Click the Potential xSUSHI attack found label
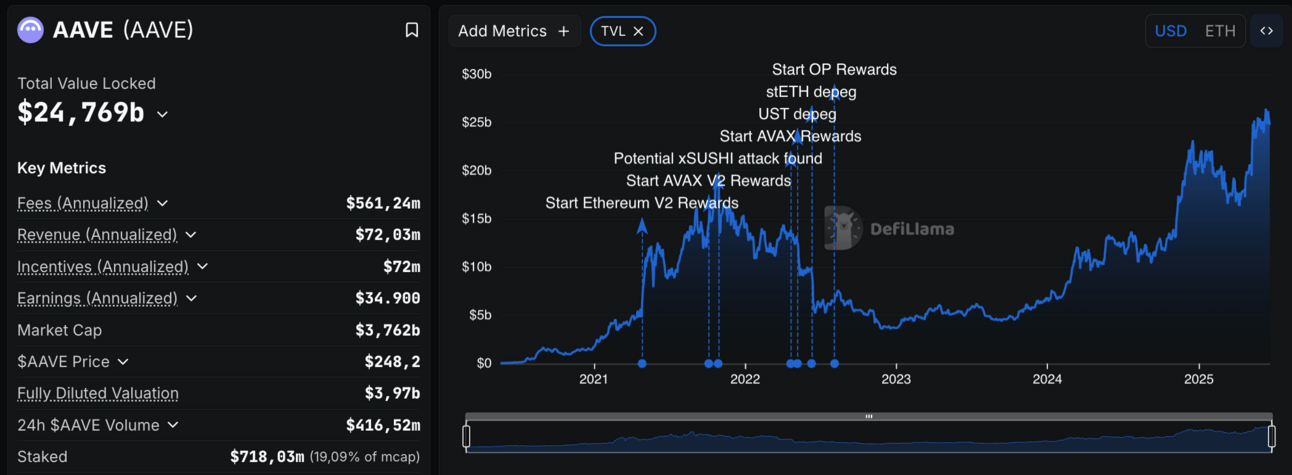The height and width of the screenshot is (475, 1292). [718, 158]
